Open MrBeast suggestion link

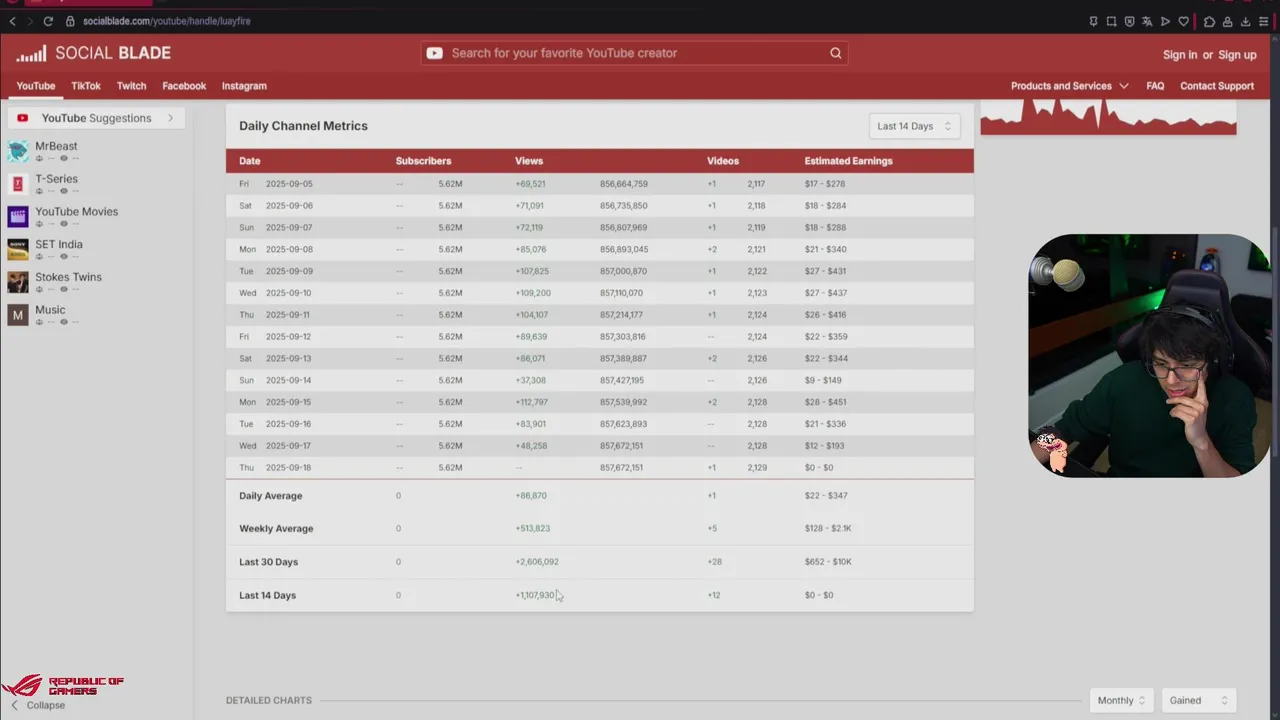(x=56, y=146)
